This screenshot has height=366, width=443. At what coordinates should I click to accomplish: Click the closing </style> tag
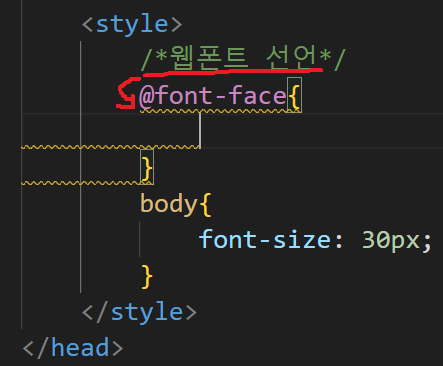tap(139, 312)
